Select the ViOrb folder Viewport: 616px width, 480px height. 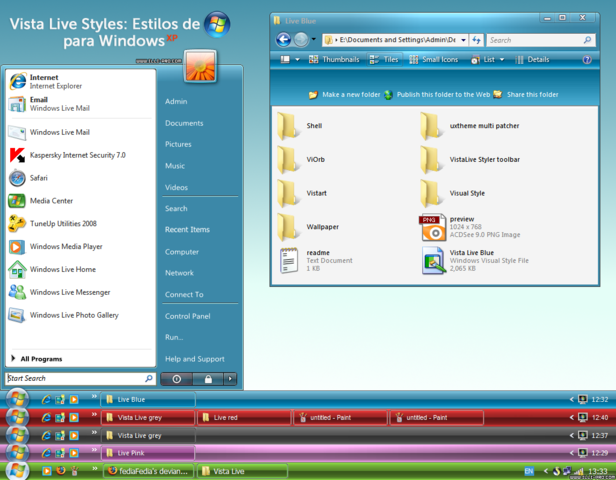301,159
